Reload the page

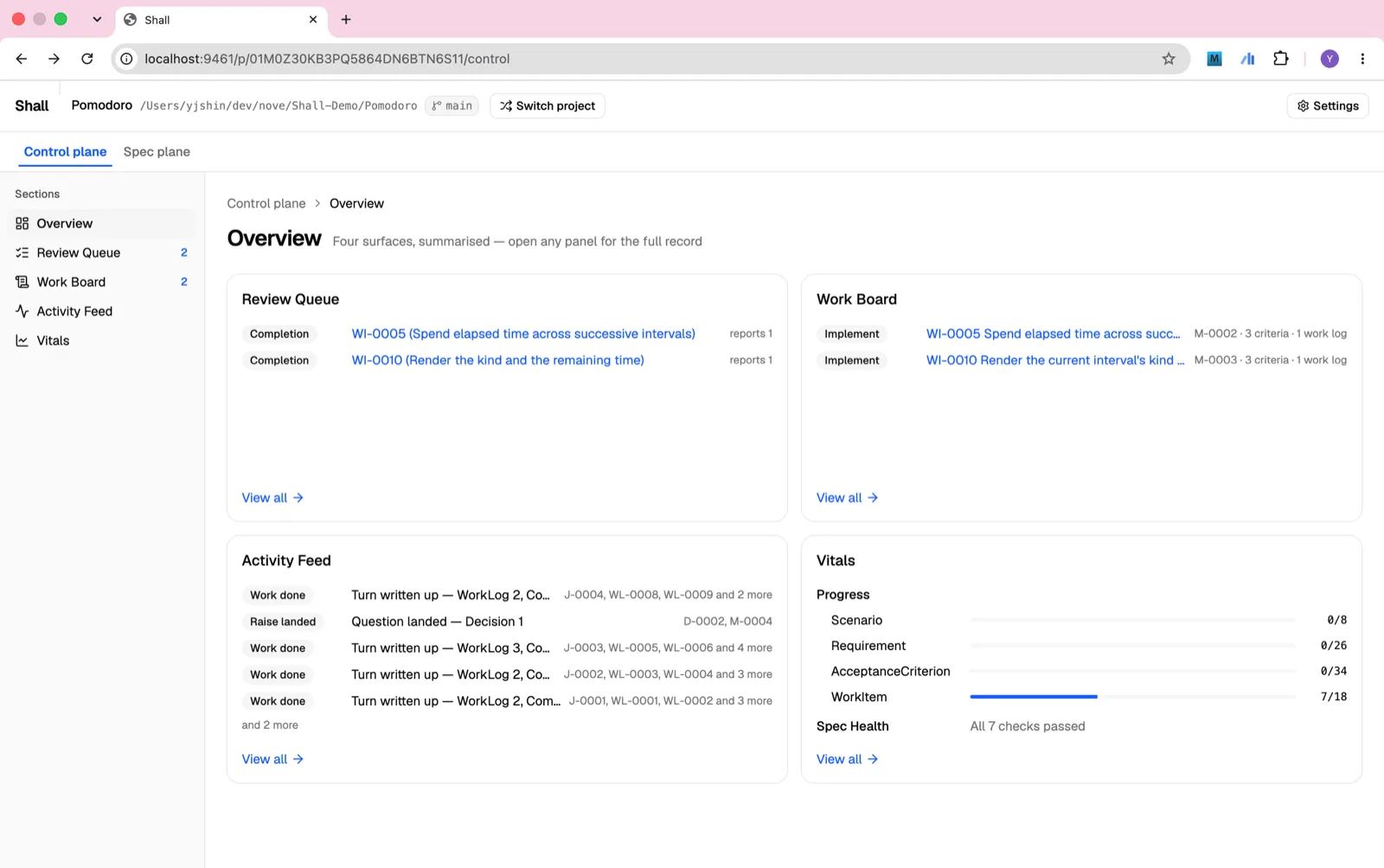click(87, 59)
